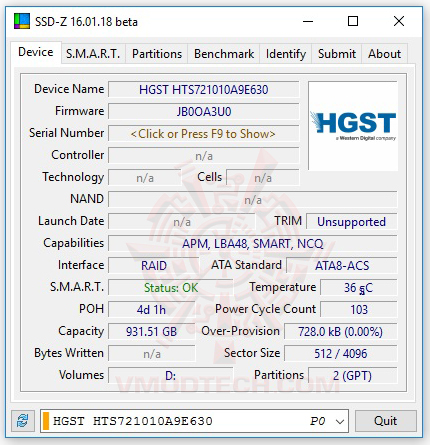Close the SSD-Z window
The image size is (430, 445).
click(x=399, y=22)
